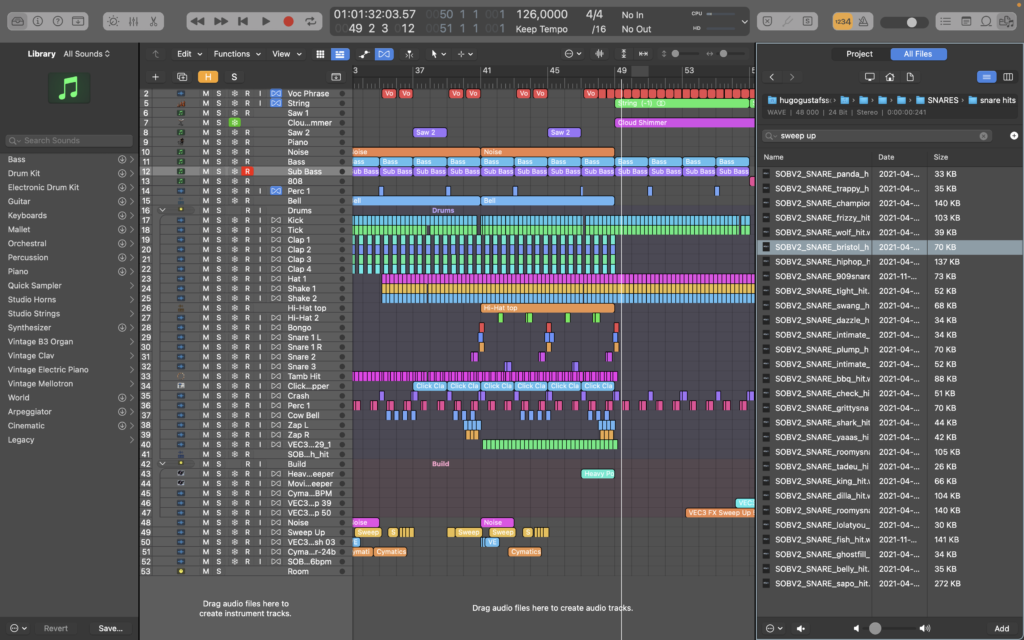Switch to the Project tab in the browser
The height and width of the screenshot is (640, 1024).
858,53
